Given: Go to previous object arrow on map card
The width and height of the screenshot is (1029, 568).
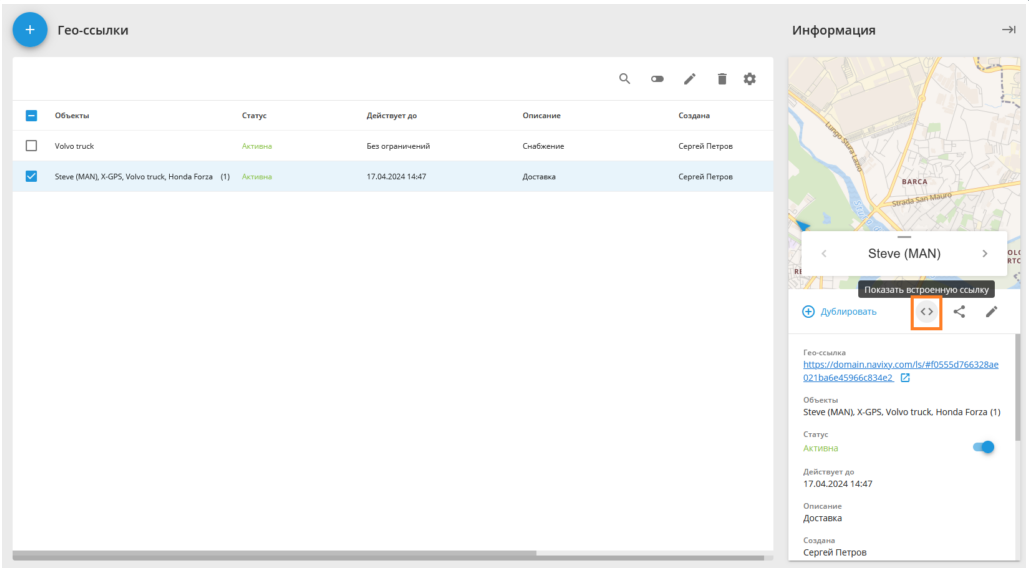Looking at the screenshot, I should click(x=824, y=254).
